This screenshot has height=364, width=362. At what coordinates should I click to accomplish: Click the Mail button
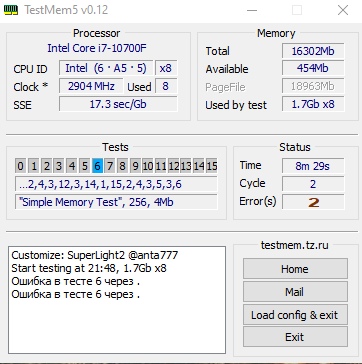295,292
